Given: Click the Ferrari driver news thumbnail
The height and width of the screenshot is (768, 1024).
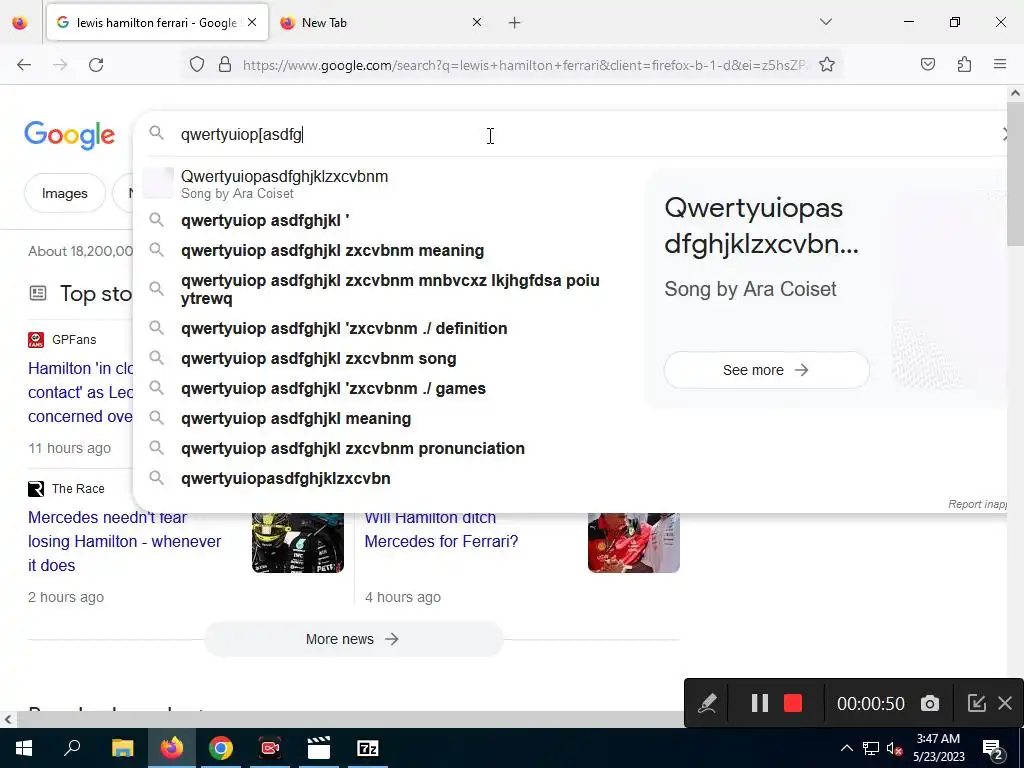Looking at the screenshot, I should tap(633, 543).
